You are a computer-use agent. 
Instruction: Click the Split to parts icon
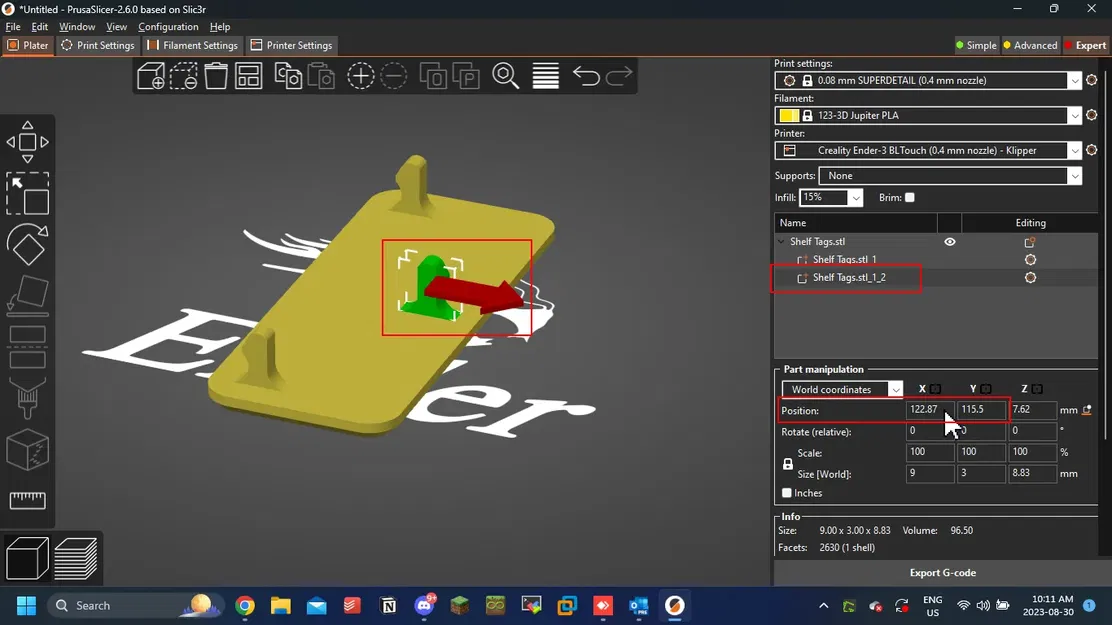pos(466,76)
